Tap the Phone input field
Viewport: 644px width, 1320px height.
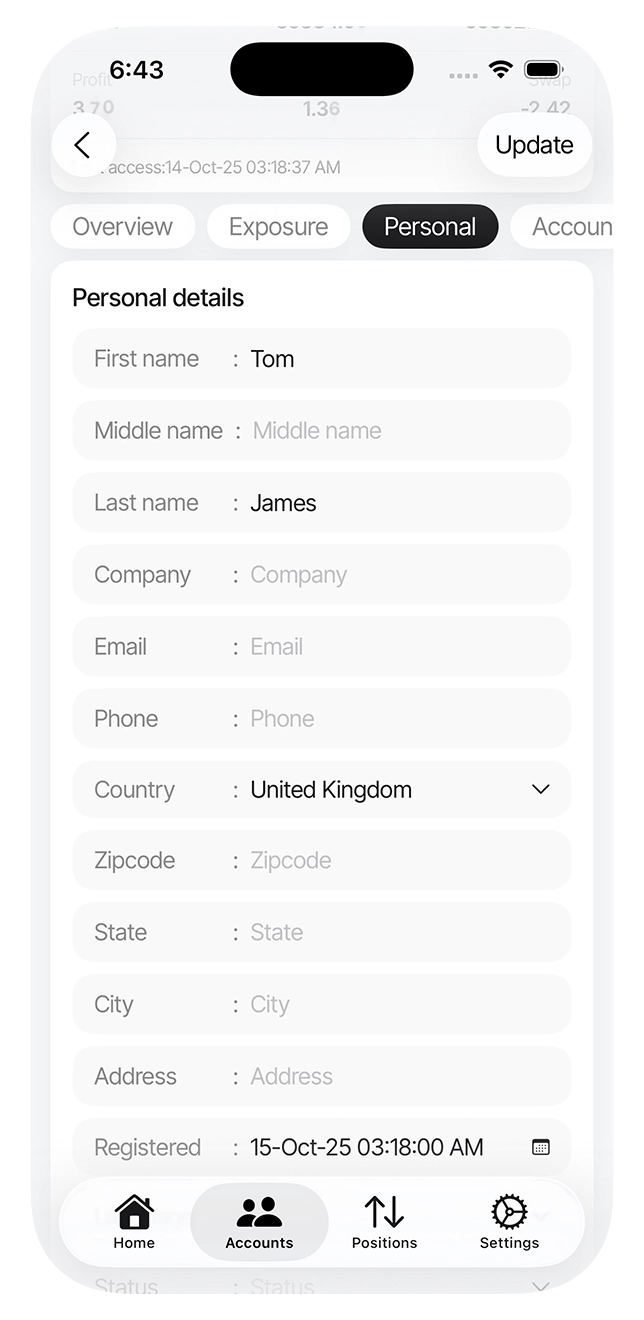click(x=400, y=719)
